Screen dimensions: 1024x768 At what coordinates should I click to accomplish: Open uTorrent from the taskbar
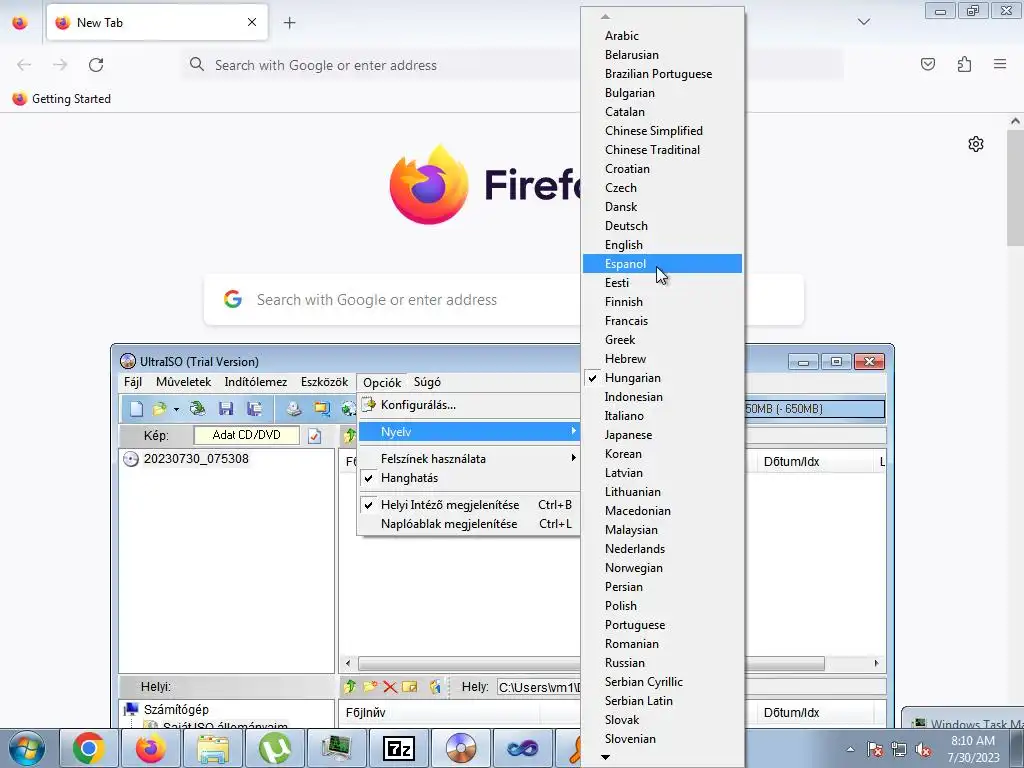coord(275,748)
